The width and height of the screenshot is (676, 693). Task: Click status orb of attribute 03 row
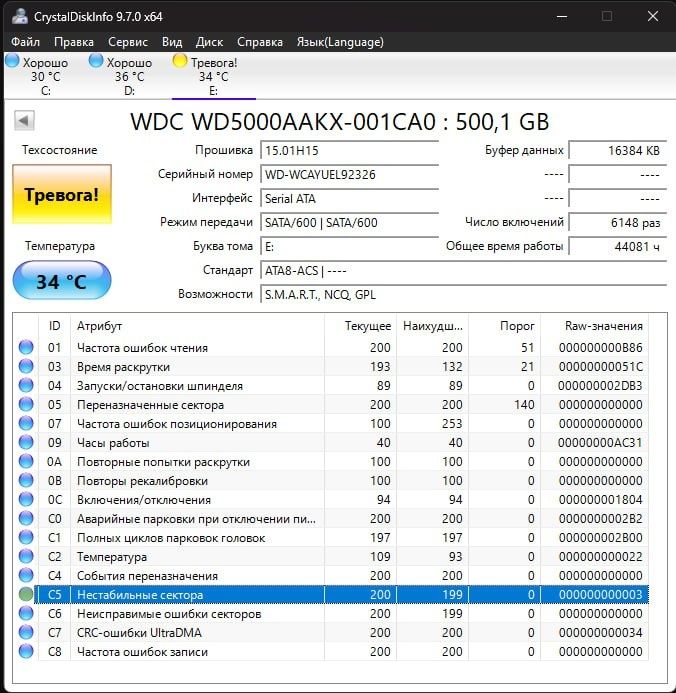[26, 366]
